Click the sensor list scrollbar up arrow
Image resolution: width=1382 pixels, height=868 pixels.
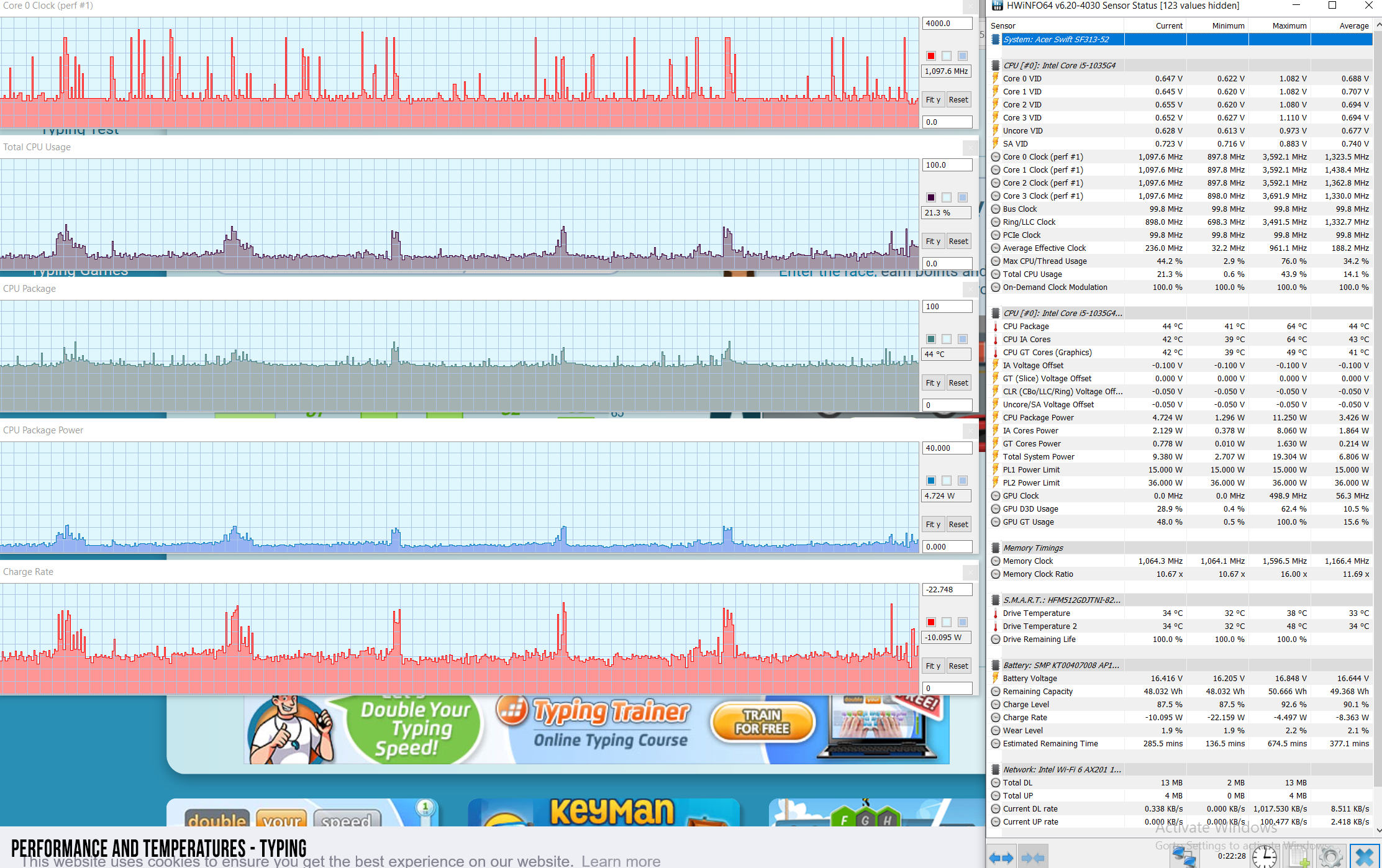click(1378, 25)
